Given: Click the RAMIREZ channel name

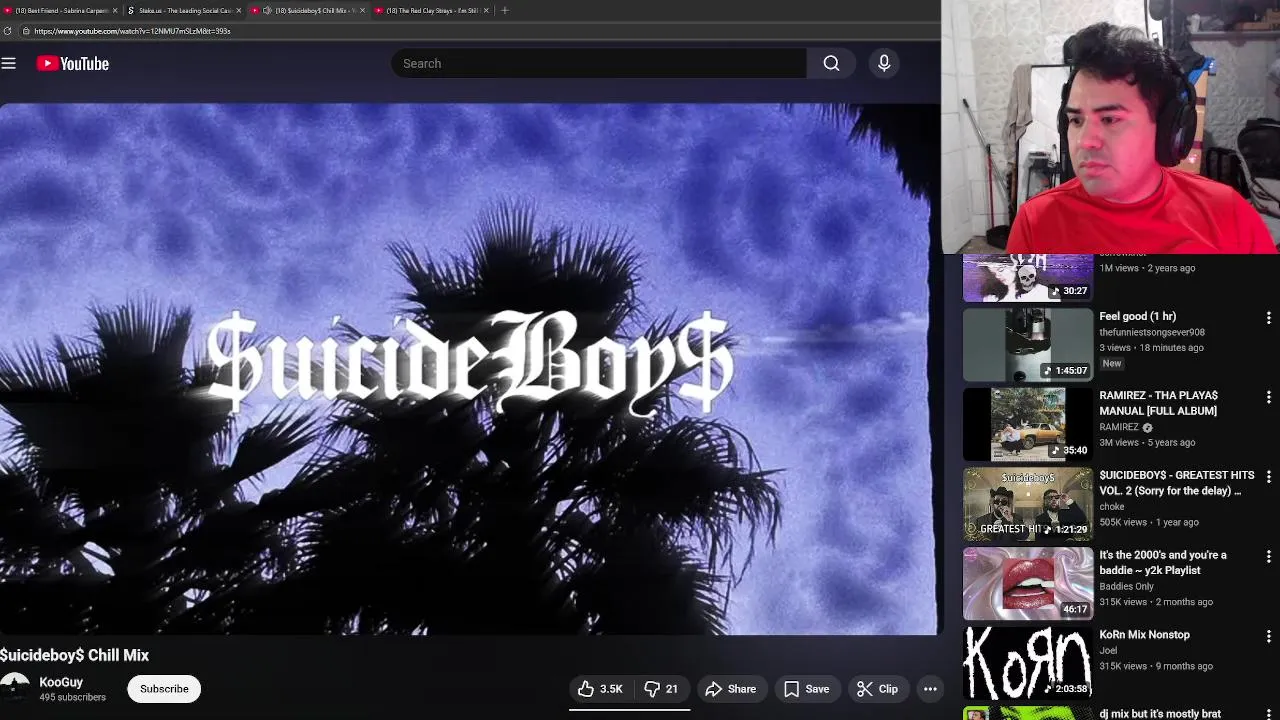Looking at the screenshot, I should click(x=1119, y=427).
